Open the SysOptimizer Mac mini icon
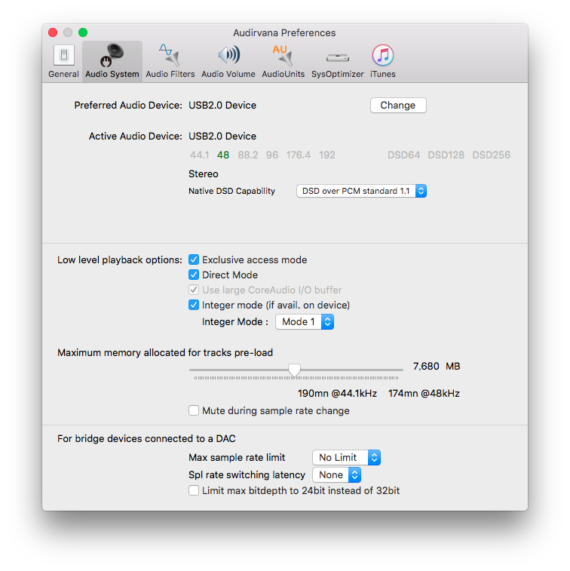Screen dimensions: 570x571 point(337,58)
